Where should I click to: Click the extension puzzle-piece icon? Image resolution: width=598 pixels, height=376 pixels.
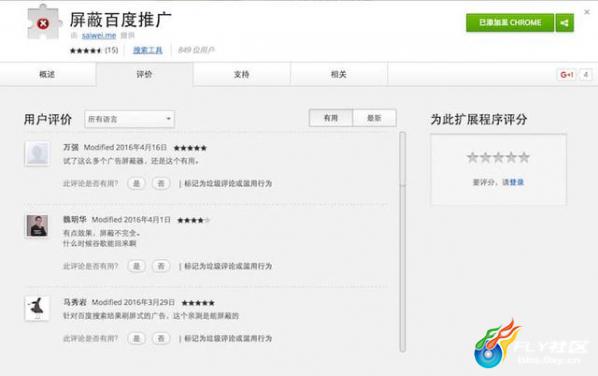44,23
